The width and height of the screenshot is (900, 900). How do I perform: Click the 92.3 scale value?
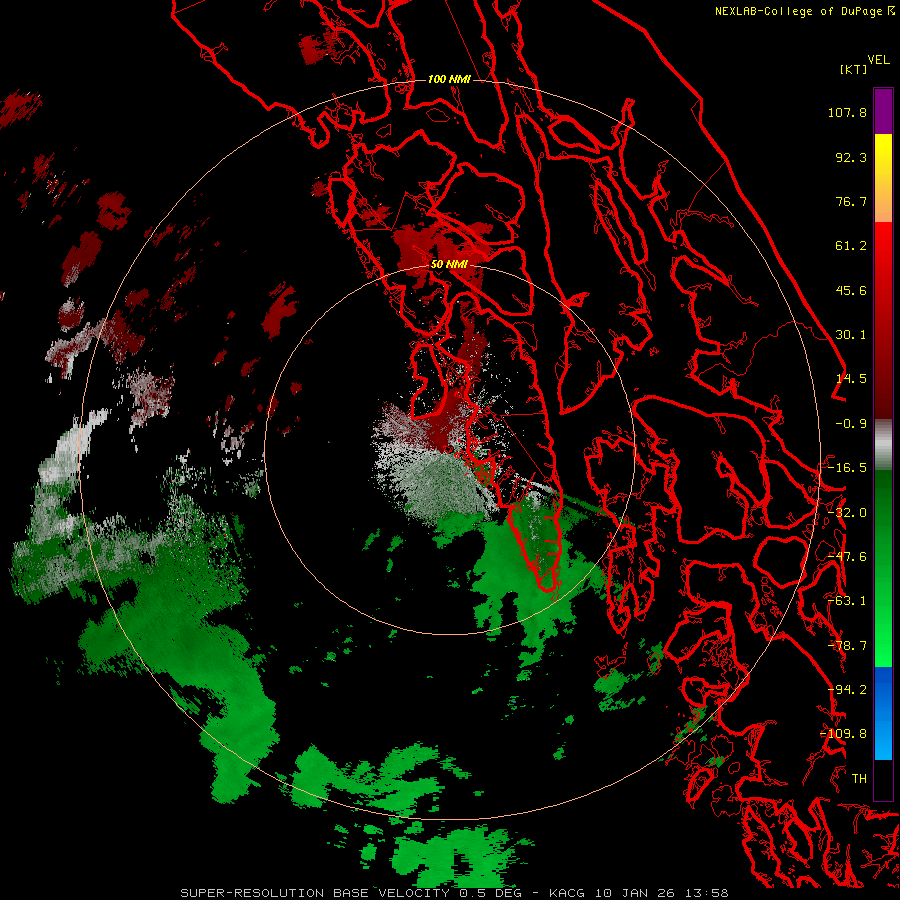tap(851, 157)
